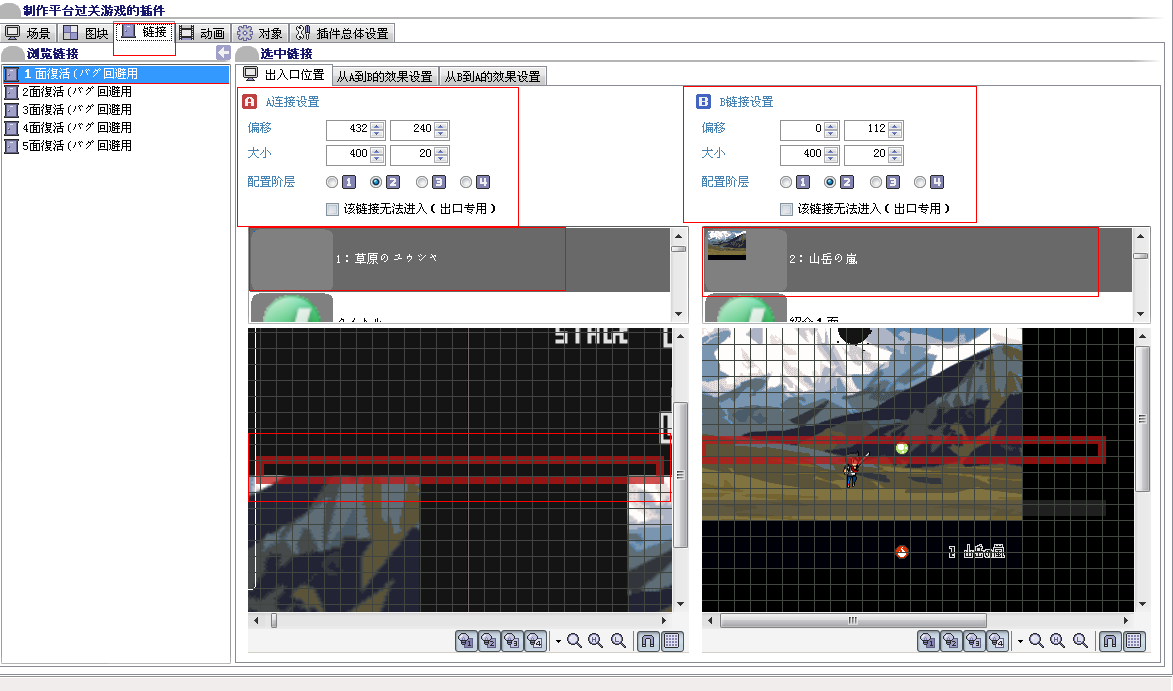Toggle layer 4 visibility in left preview toolbar
This screenshot has width=1173, height=691.
(x=536, y=641)
